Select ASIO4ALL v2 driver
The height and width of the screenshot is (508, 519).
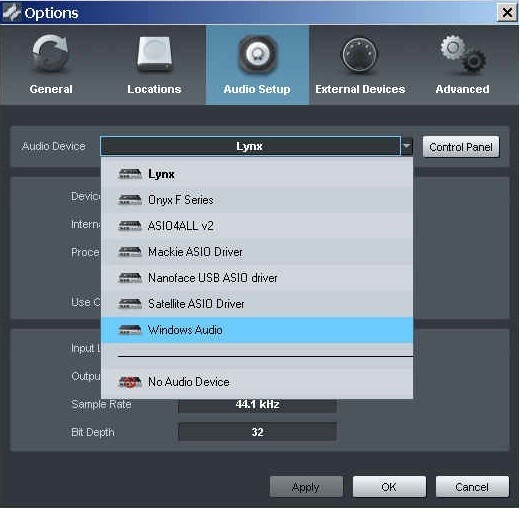pos(257,226)
